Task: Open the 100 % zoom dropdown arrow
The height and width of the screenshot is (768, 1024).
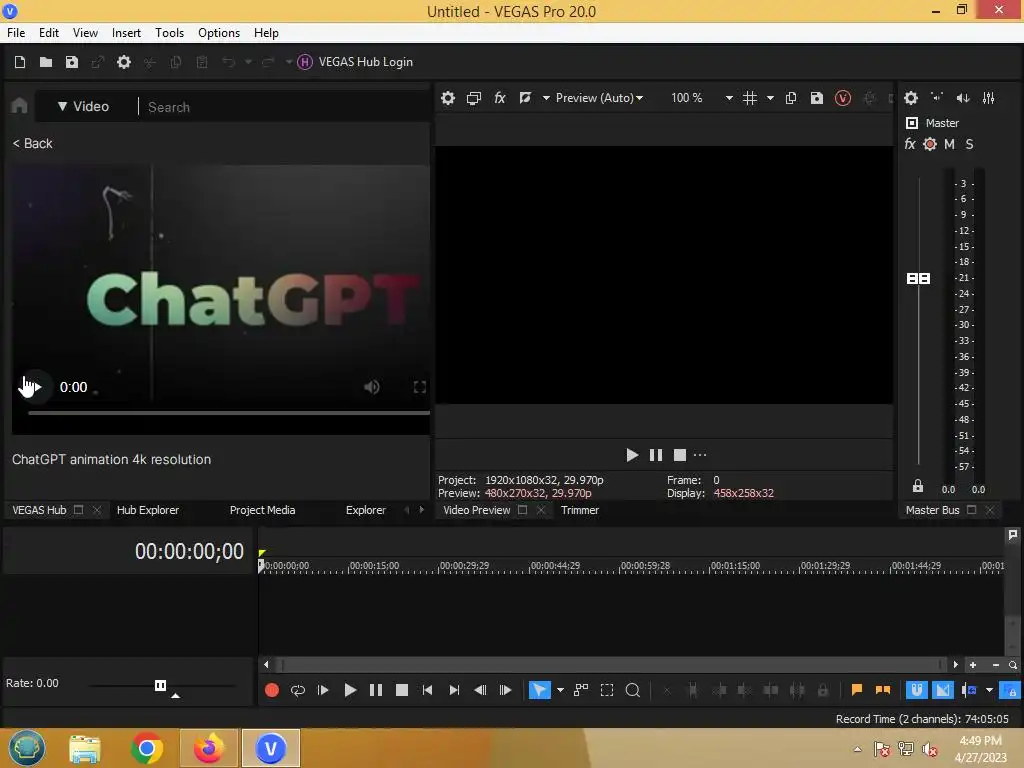Action: click(x=729, y=98)
